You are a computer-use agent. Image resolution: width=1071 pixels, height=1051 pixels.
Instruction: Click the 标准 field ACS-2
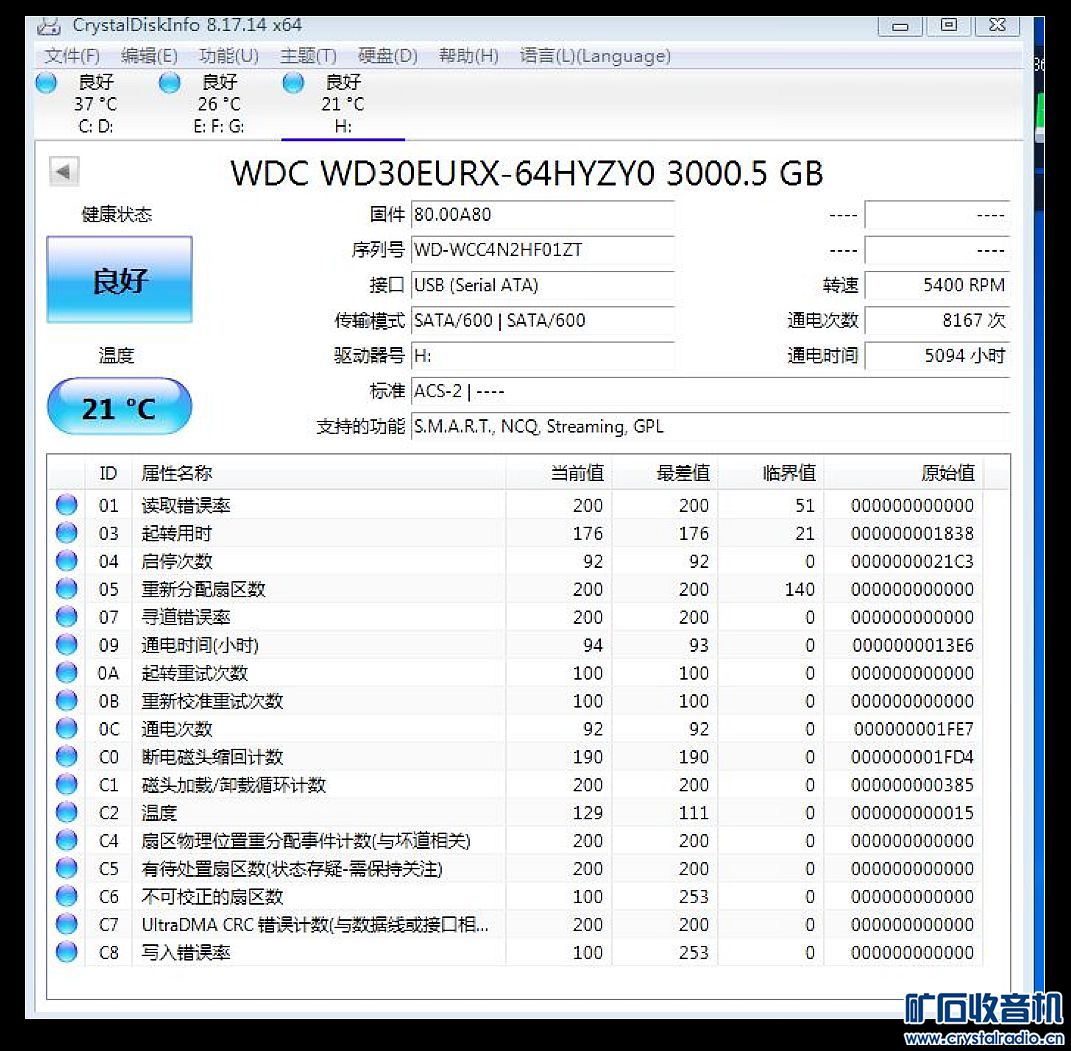click(710, 391)
